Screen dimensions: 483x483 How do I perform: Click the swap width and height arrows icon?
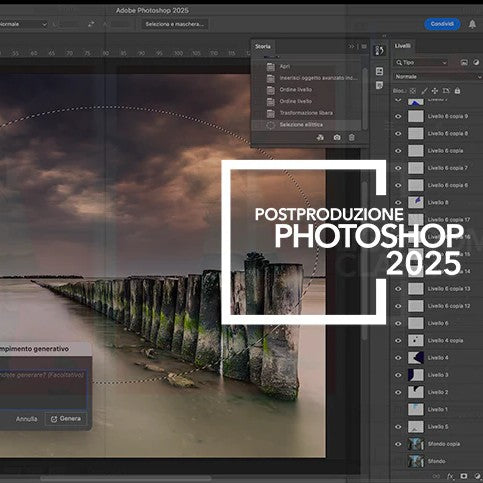[91, 24]
